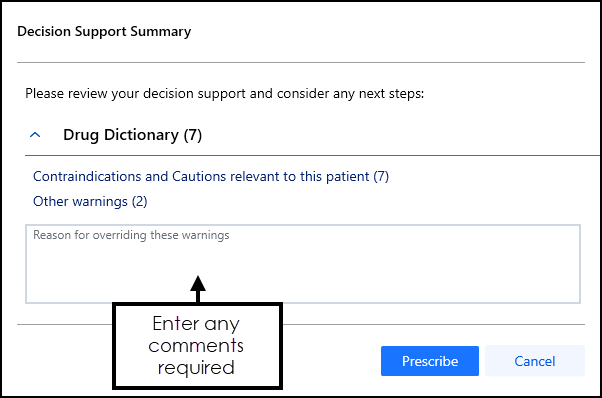Click the blue underline below Drug Dictionary
This screenshot has height=398, width=602.
point(312,155)
